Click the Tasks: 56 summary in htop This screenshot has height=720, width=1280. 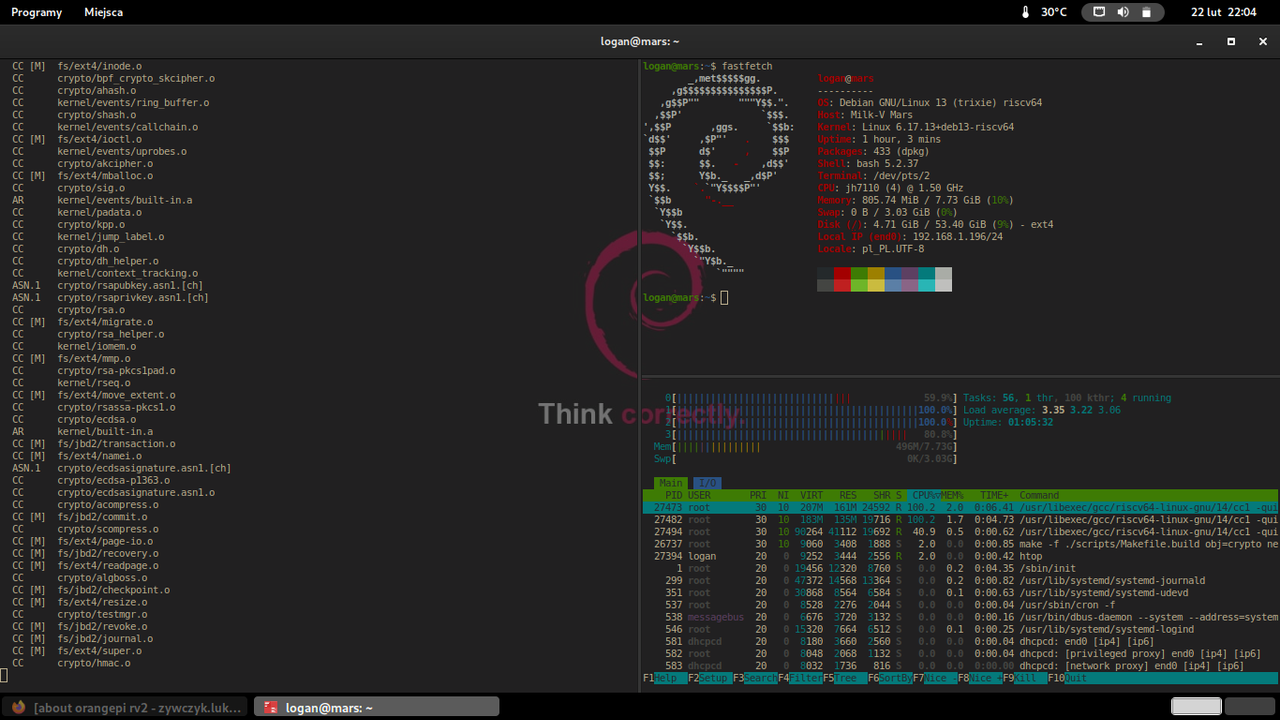(x=1067, y=398)
